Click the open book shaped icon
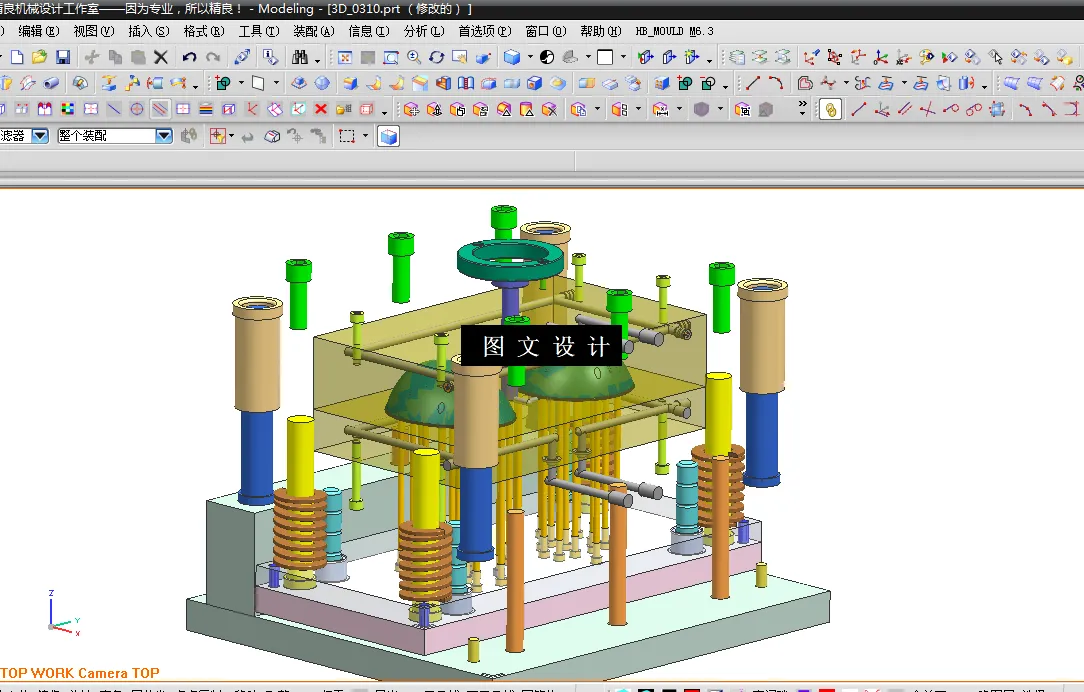The image size is (1084, 692). pos(466,84)
